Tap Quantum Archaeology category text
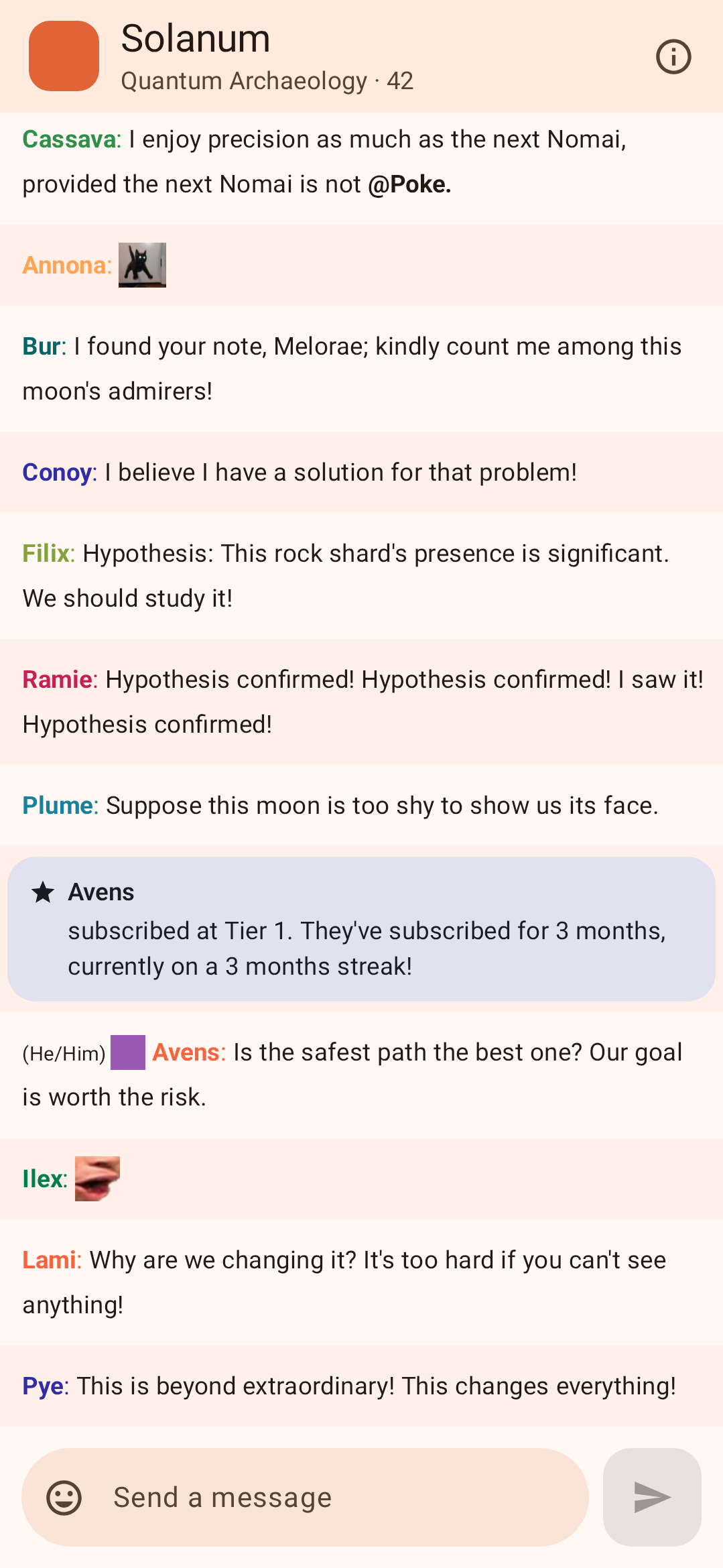Screen dimensions: 723x1568 244,81
